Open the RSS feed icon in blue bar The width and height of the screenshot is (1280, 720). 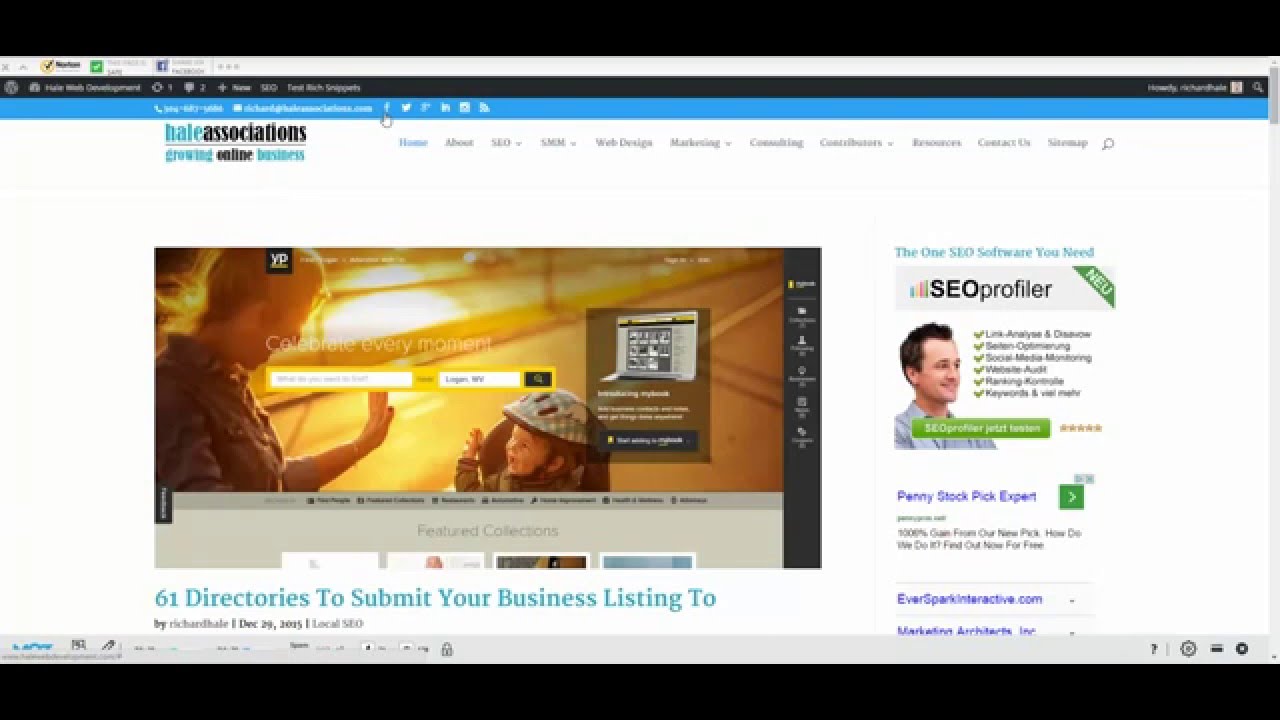pyautogui.click(x=484, y=108)
